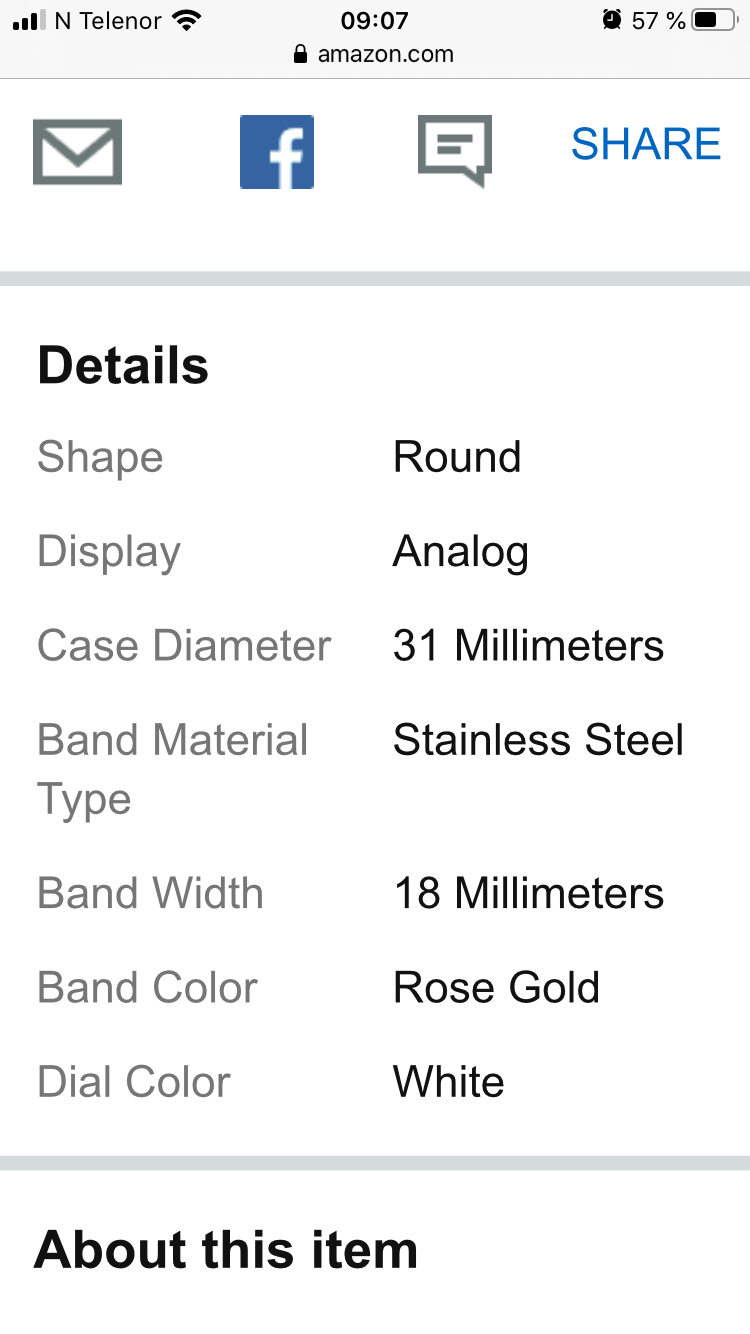Tap the lock icon beside amazon.com
This screenshot has width=750, height=1334.
[301, 55]
